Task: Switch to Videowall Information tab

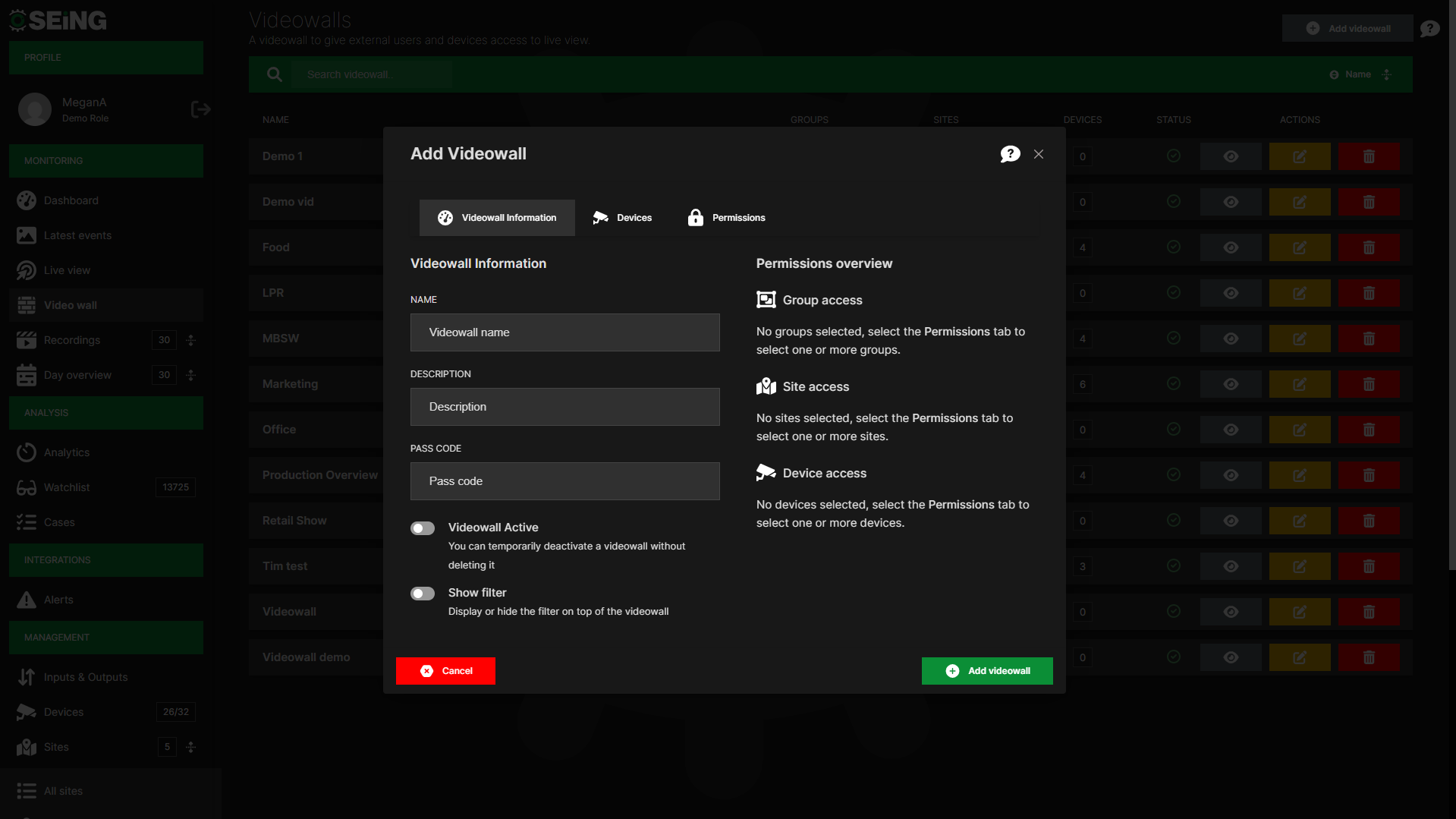Action: click(497, 218)
